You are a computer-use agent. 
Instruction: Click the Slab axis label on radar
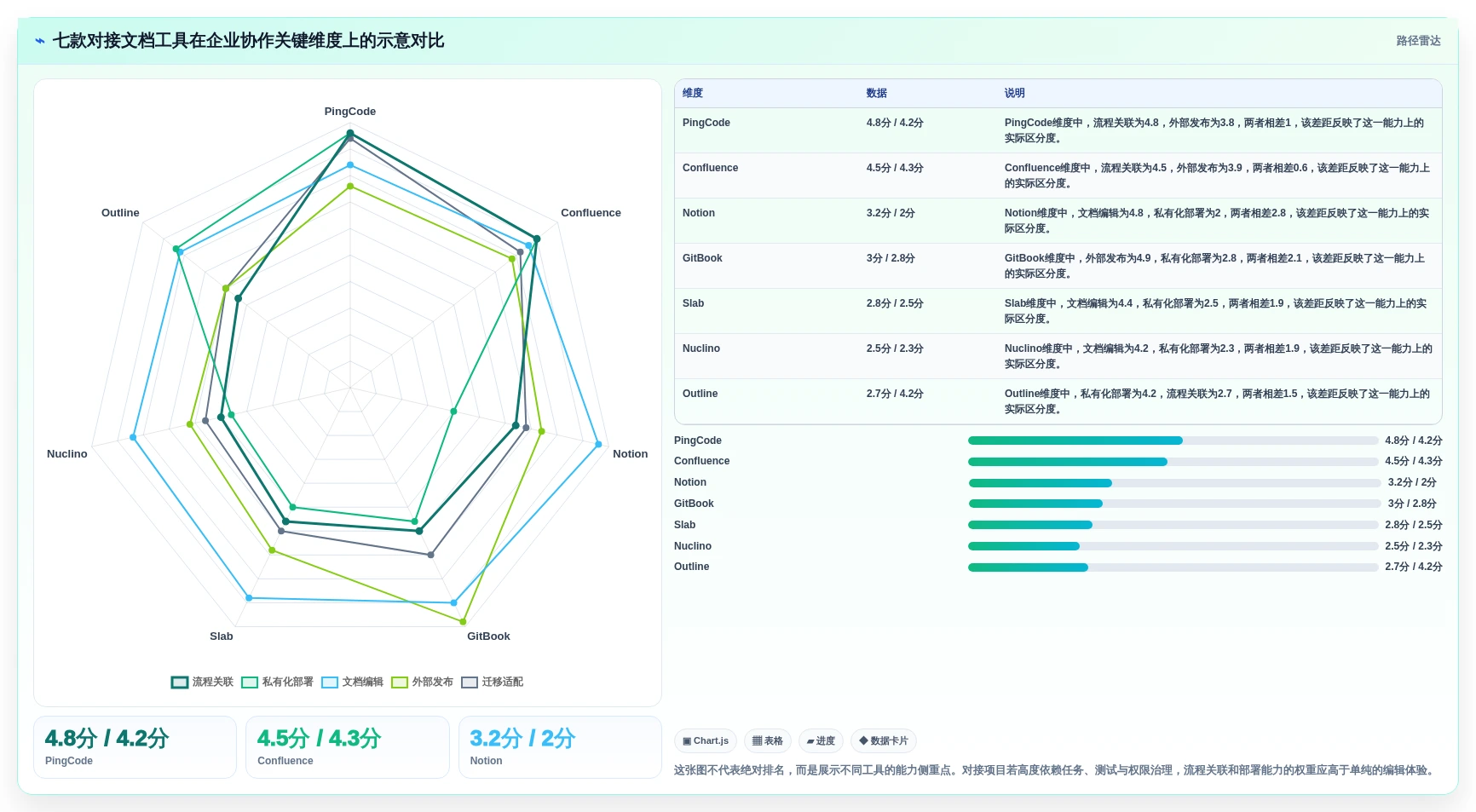pos(222,636)
